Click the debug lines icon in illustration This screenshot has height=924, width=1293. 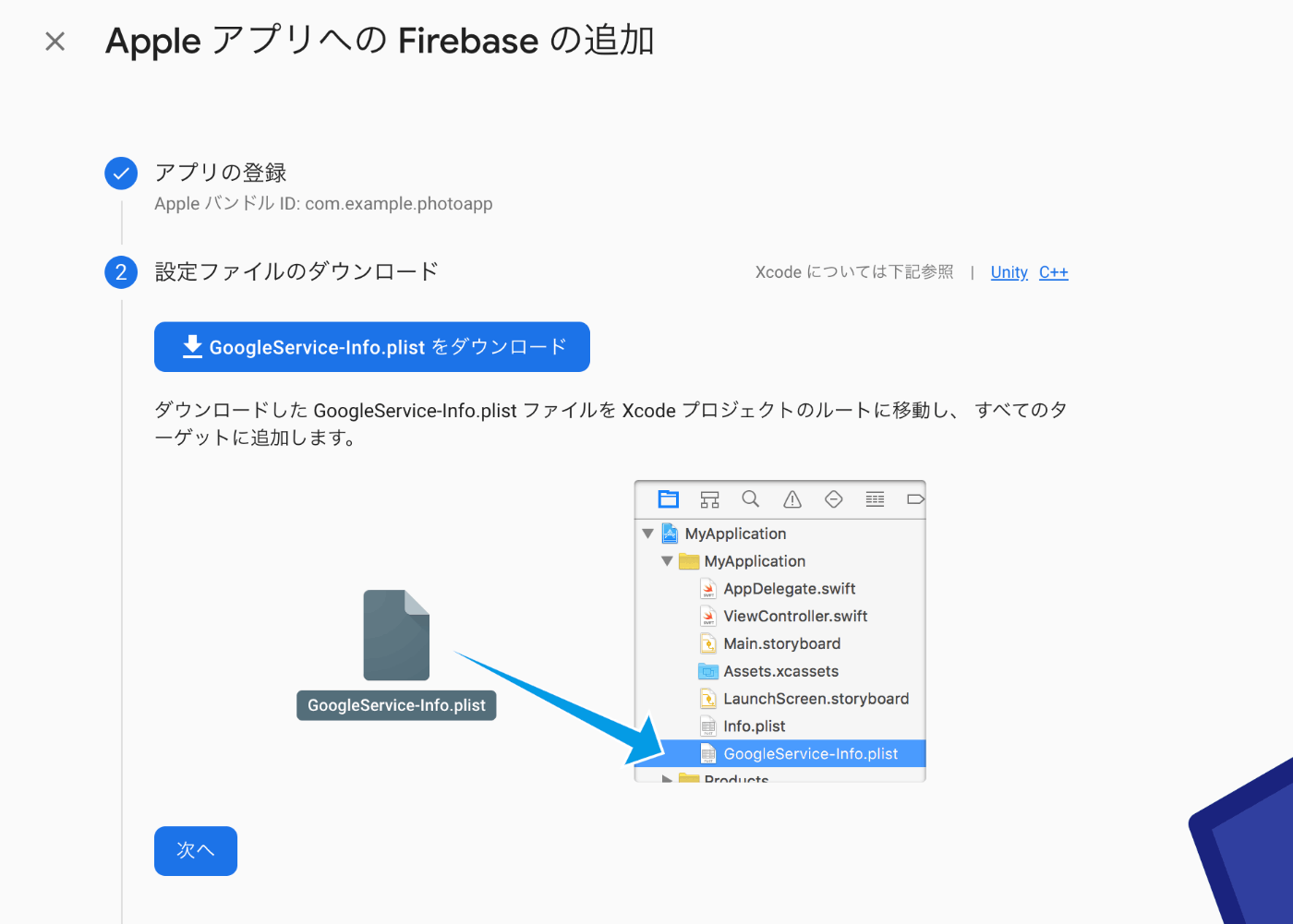876,499
